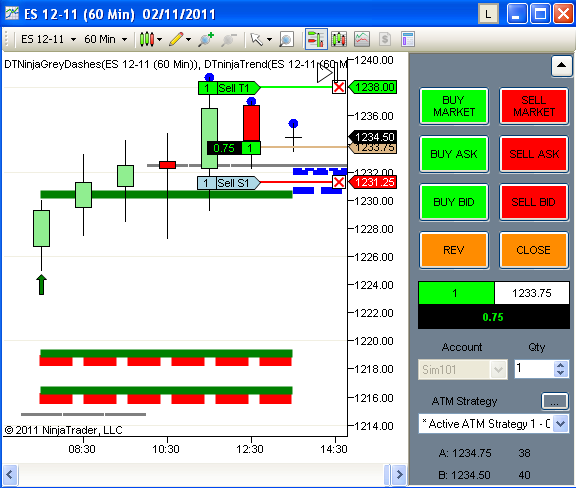This screenshot has height=488, width=576.
Task: Click the red candle at 12:30
Action: click(x=251, y=123)
